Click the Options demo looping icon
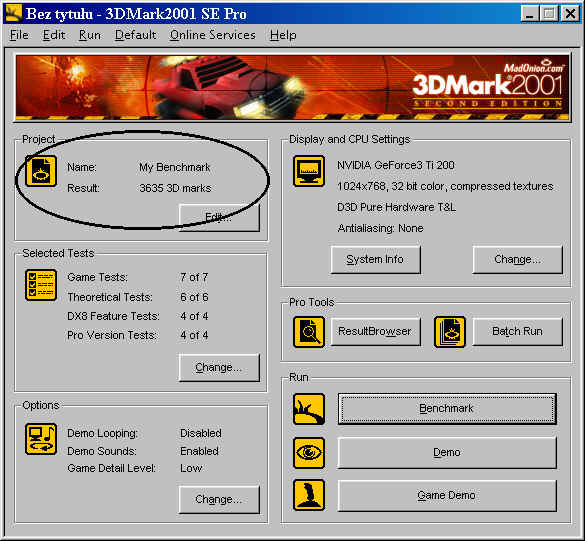The width and height of the screenshot is (585, 541). pos(41,439)
